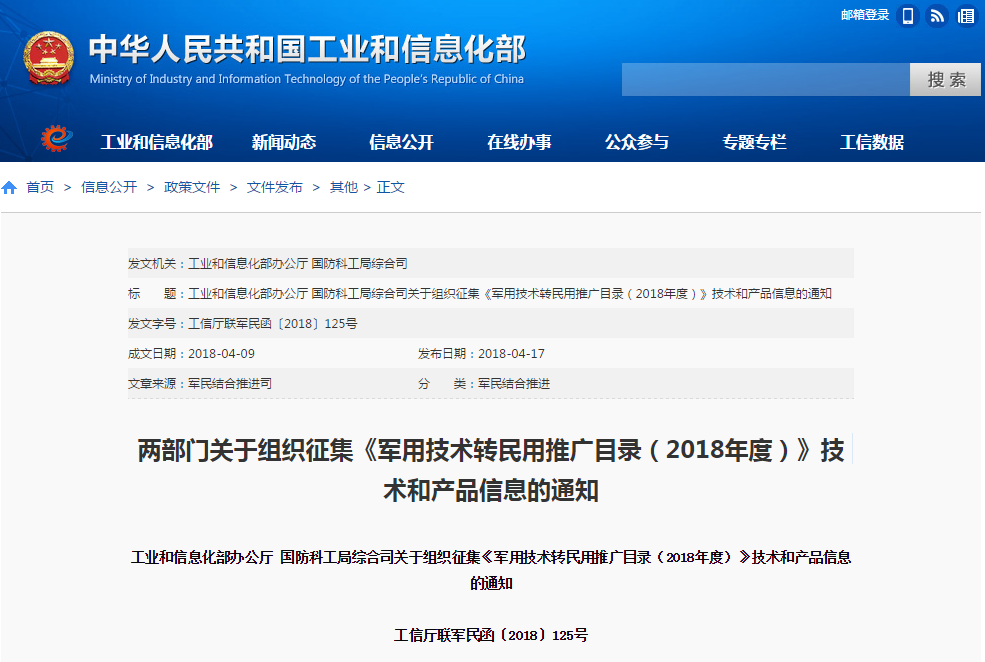Go to 政策文件 in the breadcrumb
This screenshot has width=985, height=662.
(x=192, y=187)
